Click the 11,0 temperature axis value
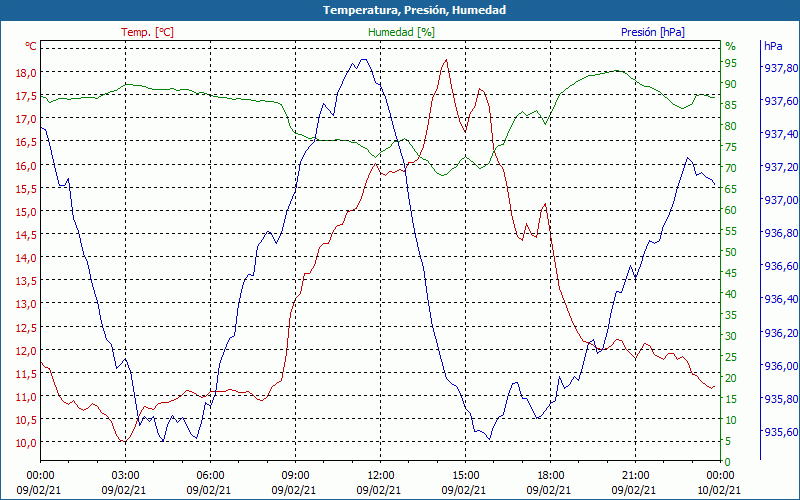 tap(27, 396)
